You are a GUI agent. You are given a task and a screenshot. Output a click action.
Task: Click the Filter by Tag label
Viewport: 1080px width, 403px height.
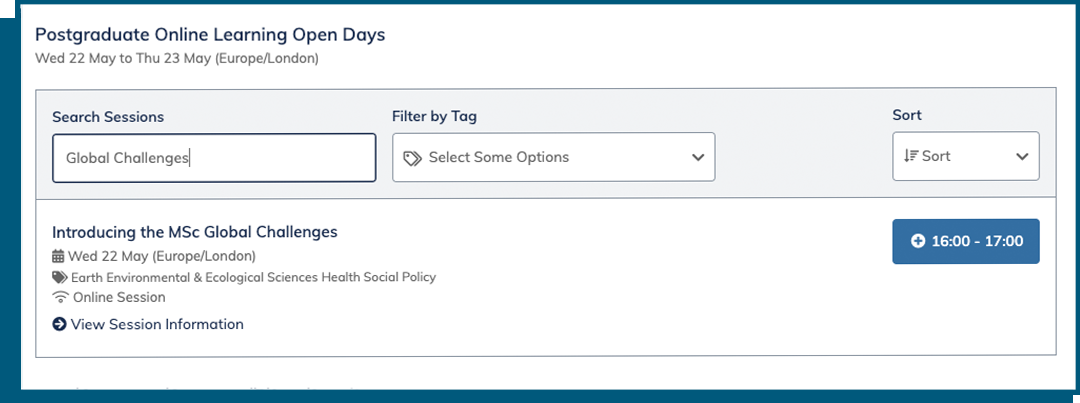[x=434, y=116]
